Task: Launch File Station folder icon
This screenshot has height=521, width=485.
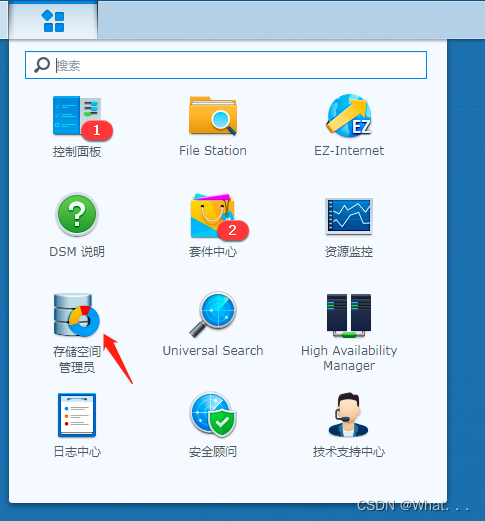Action: click(x=213, y=115)
